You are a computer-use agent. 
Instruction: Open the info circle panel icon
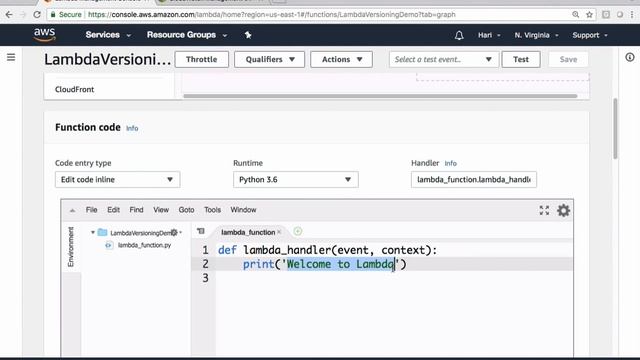[x=630, y=57]
